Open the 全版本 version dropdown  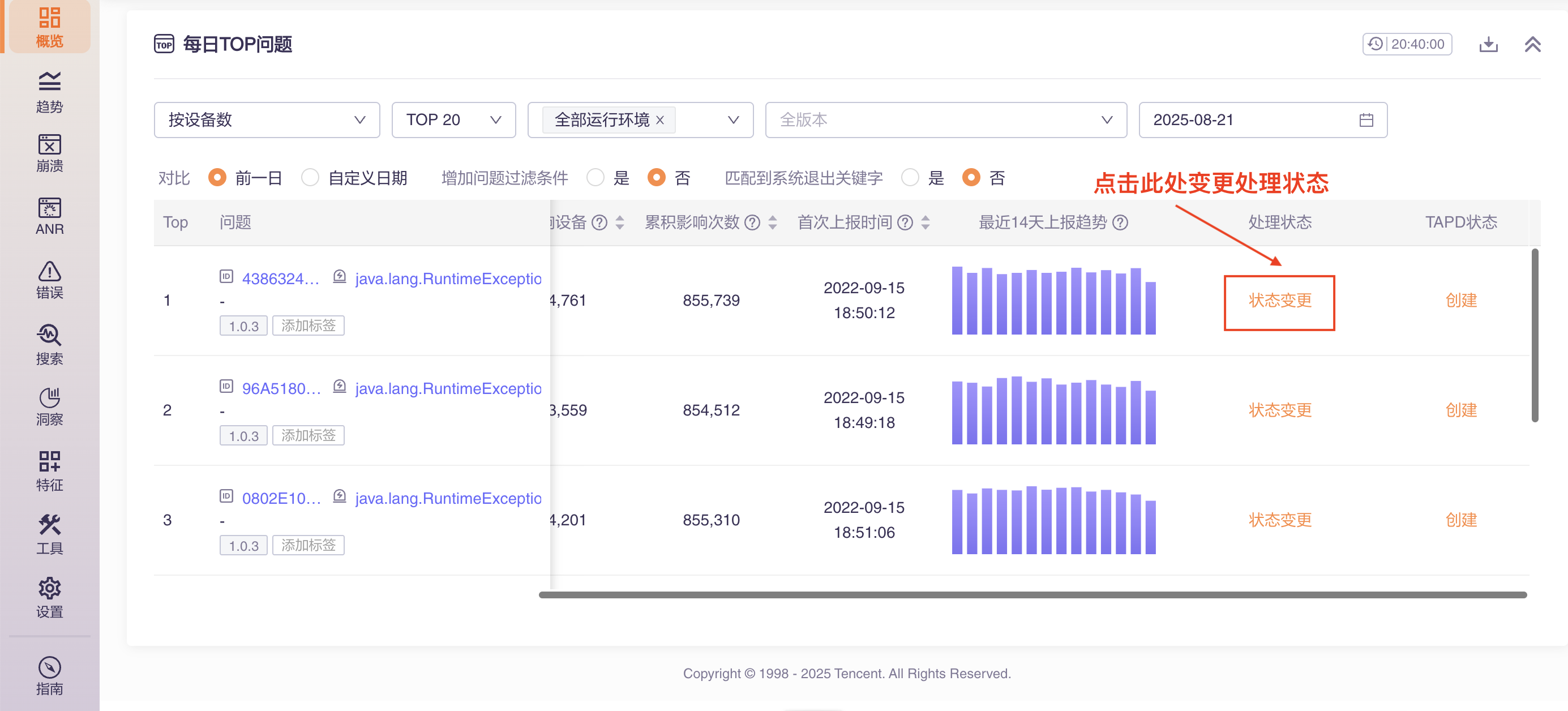coord(946,120)
